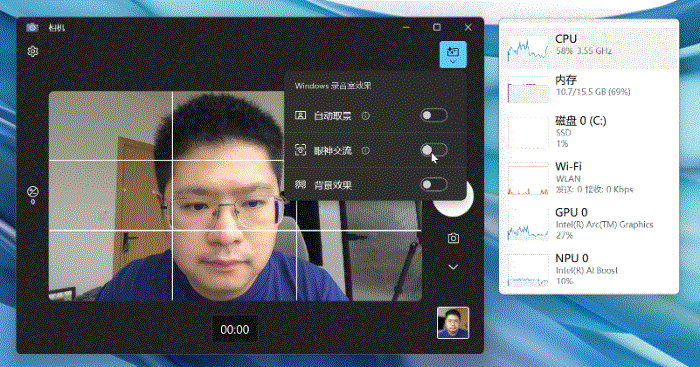Maximize the Camera window
This screenshot has height=367, width=700.
(437, 27)
